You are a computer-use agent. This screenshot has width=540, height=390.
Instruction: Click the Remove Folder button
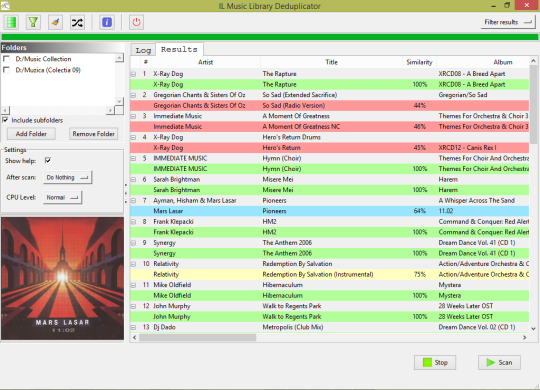pos(93,134)
